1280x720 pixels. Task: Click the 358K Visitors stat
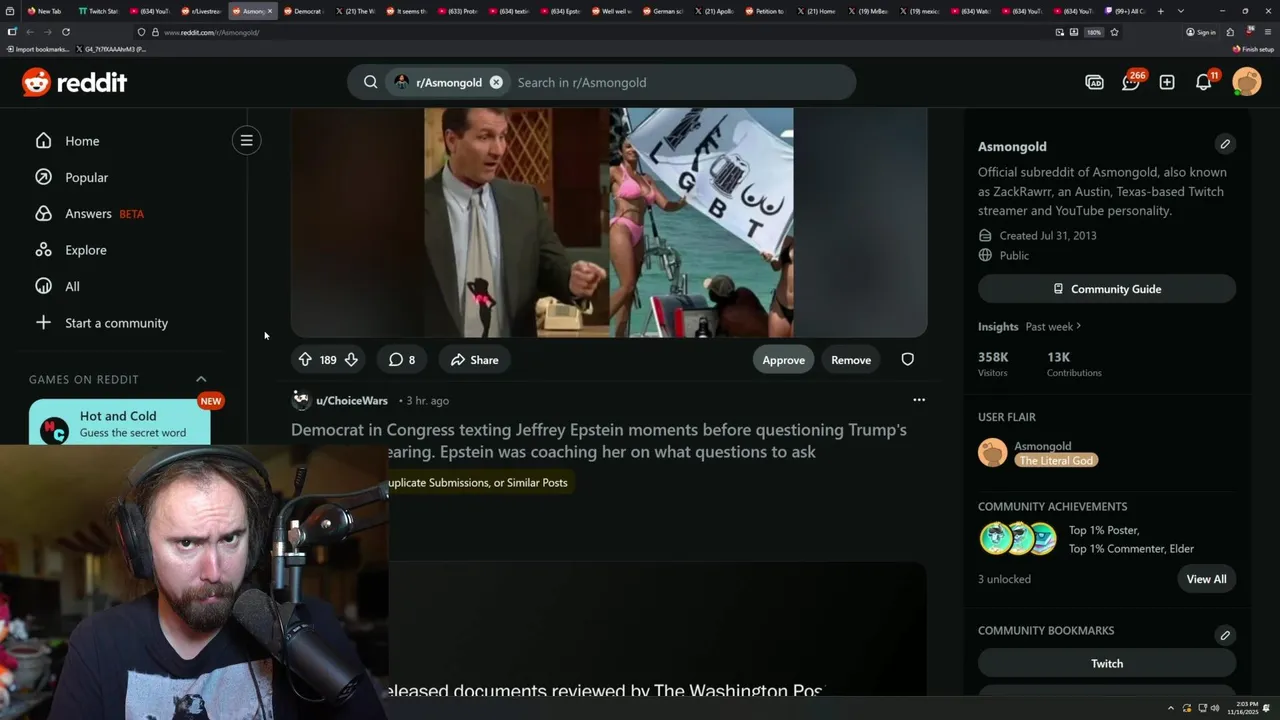pos(994,364)
